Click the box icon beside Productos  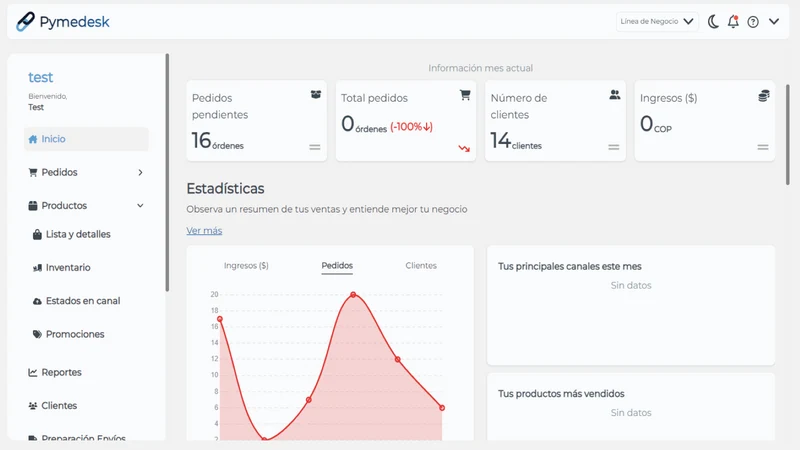(33, 206)
